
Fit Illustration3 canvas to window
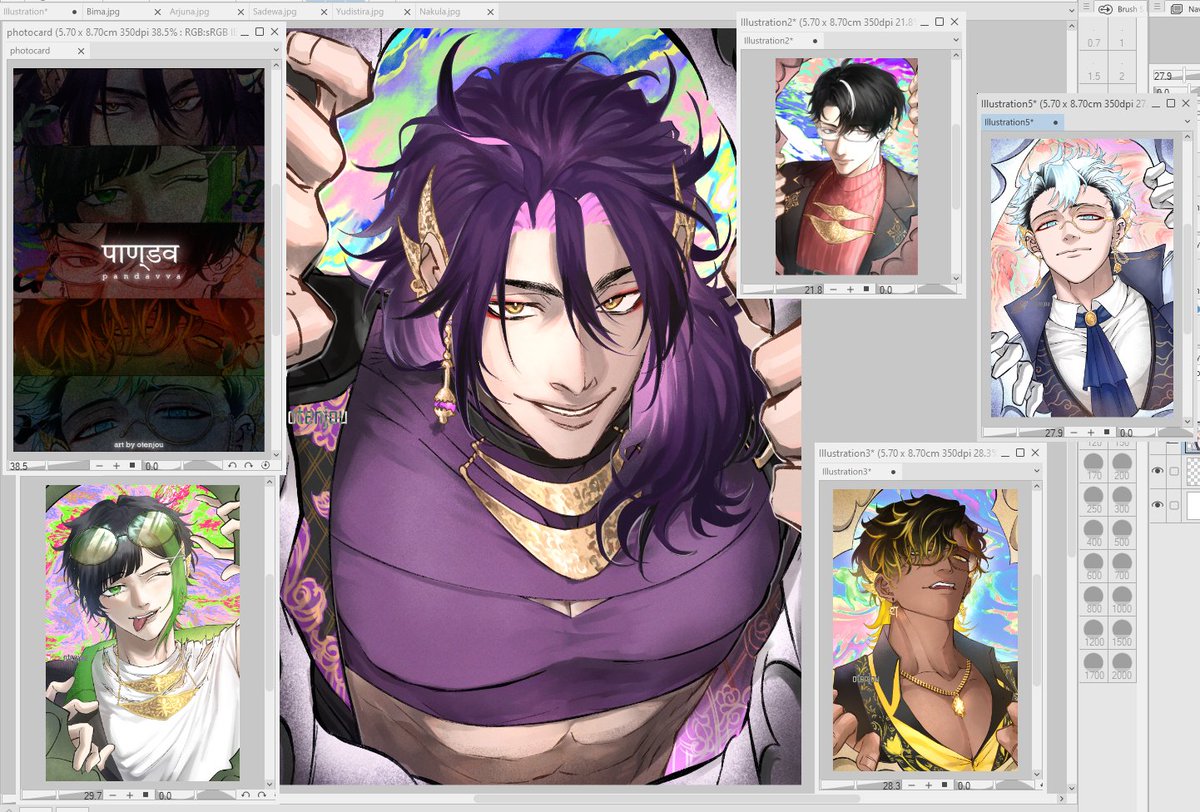coord(946,786)
